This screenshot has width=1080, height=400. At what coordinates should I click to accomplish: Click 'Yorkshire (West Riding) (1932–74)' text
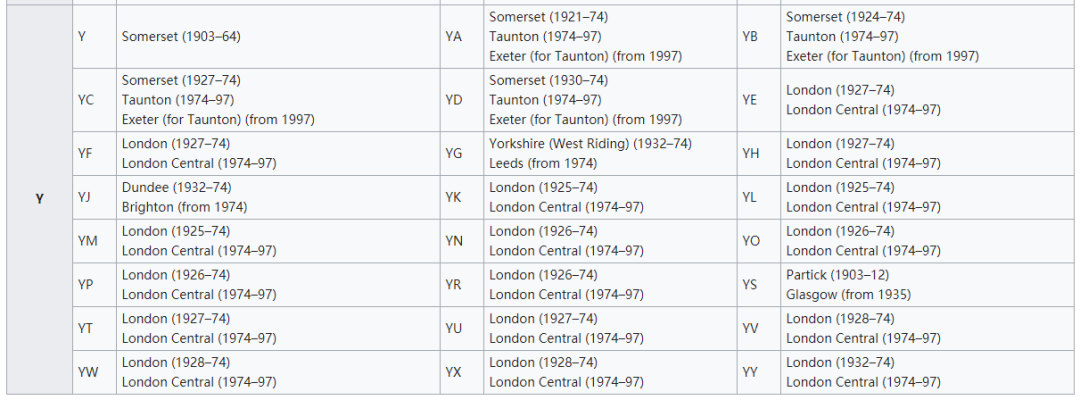coord(590,144)
